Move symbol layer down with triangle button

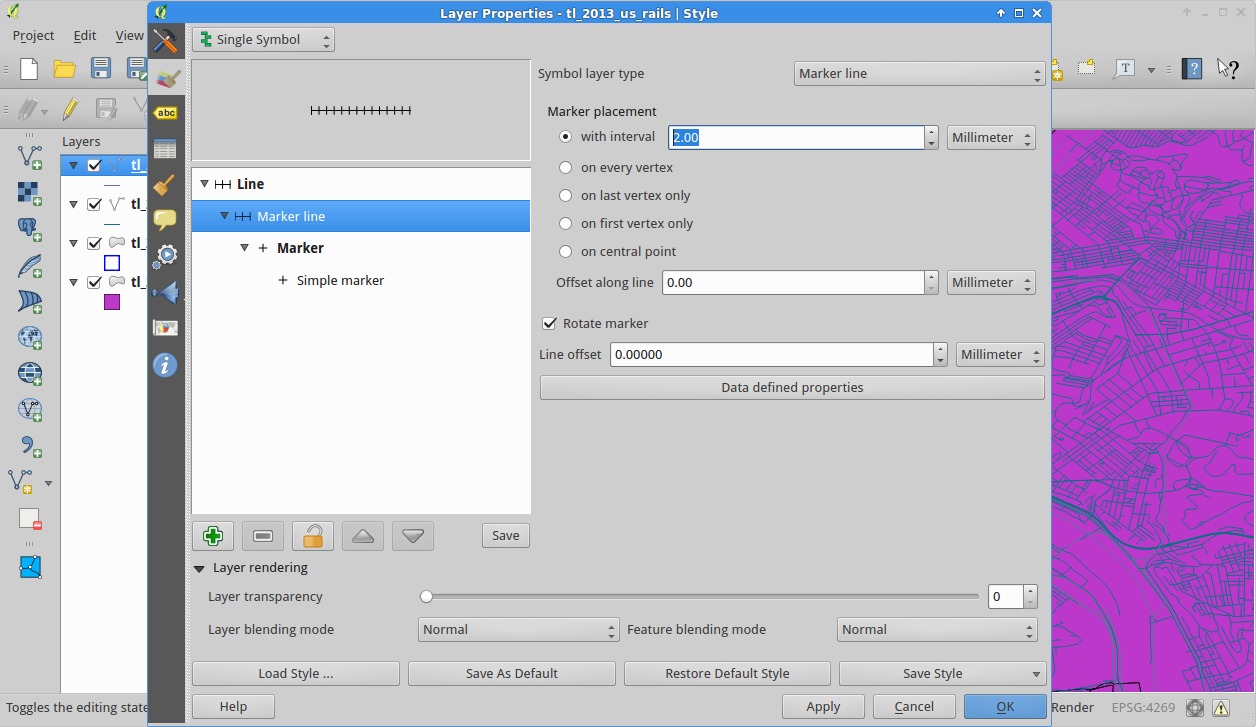(x=413, y=536)
